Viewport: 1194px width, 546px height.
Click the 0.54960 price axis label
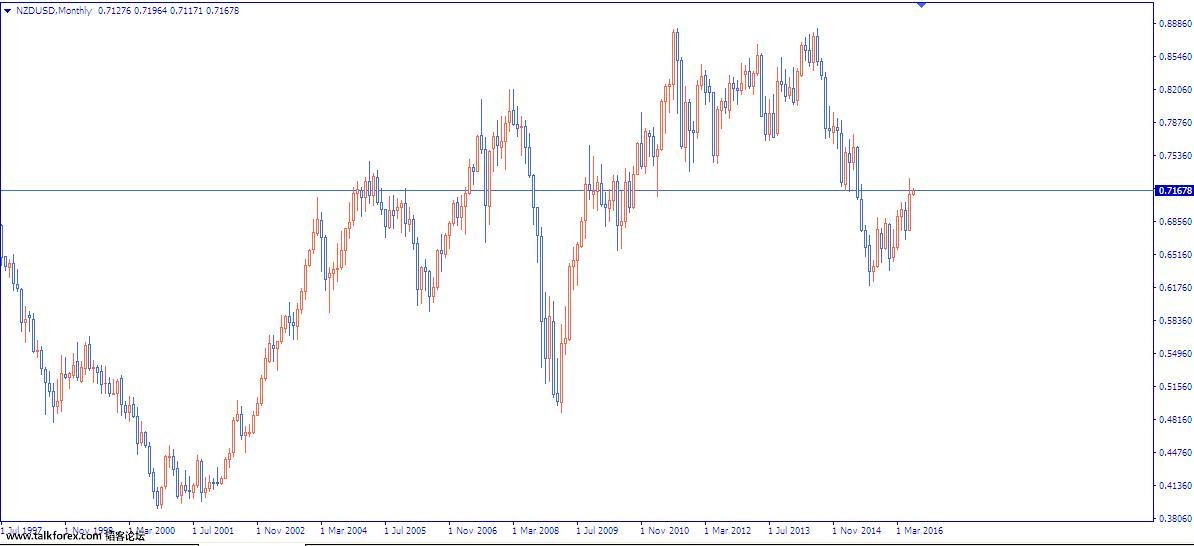tap(1176, 354)
